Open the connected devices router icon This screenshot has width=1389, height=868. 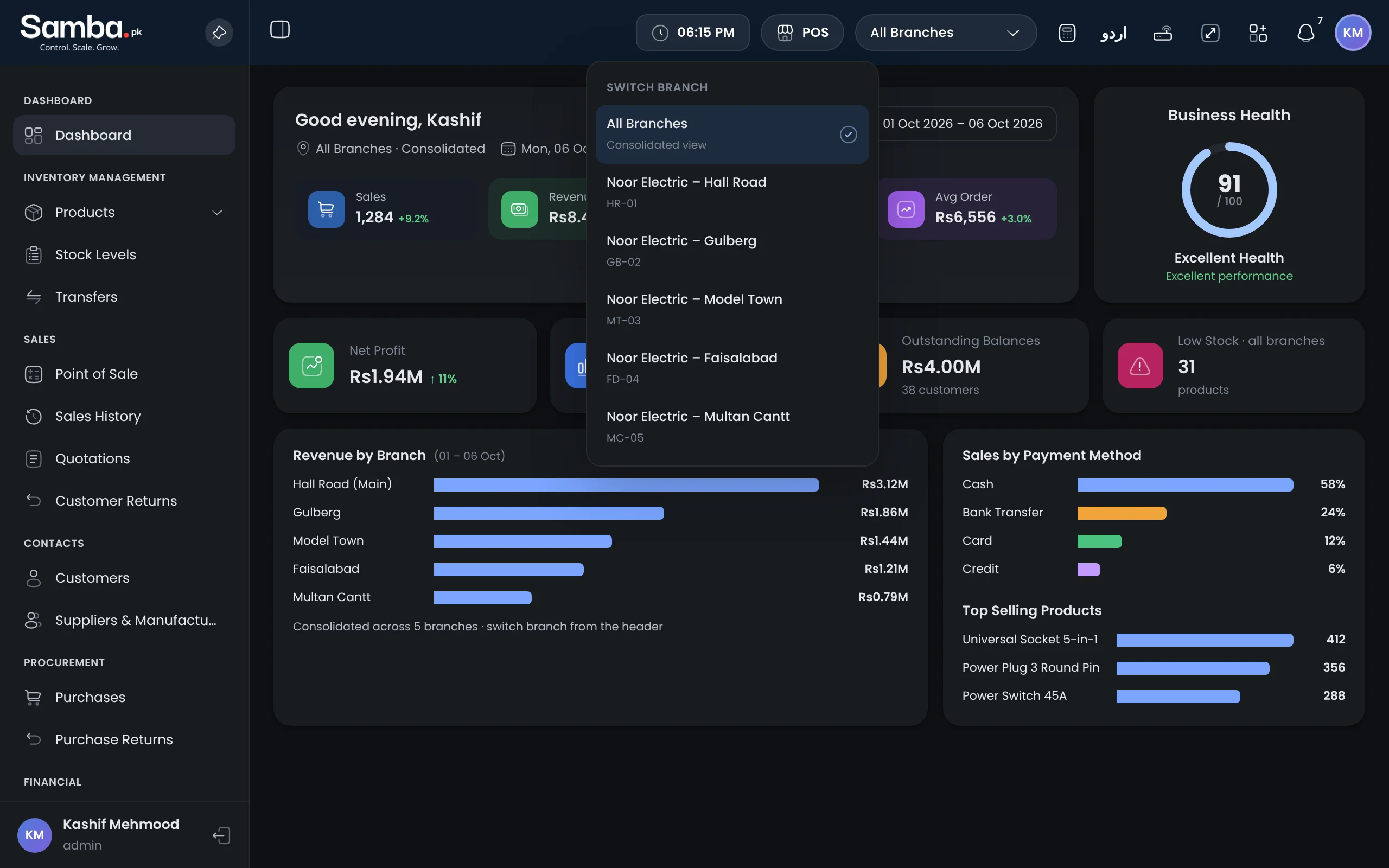1163,33
